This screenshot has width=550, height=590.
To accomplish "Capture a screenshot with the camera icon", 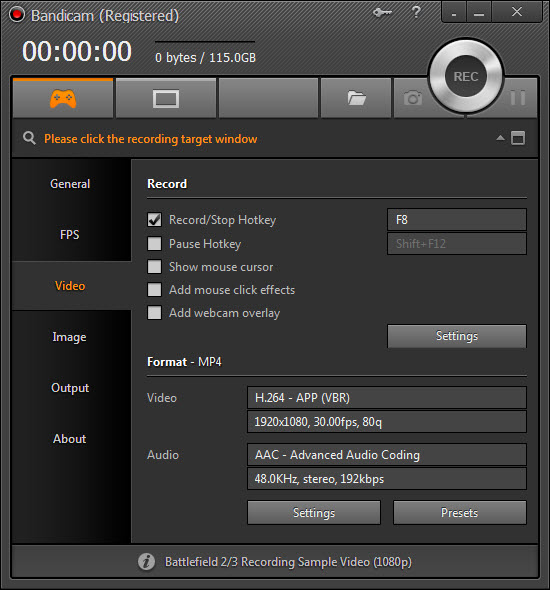I will (413, 98).
